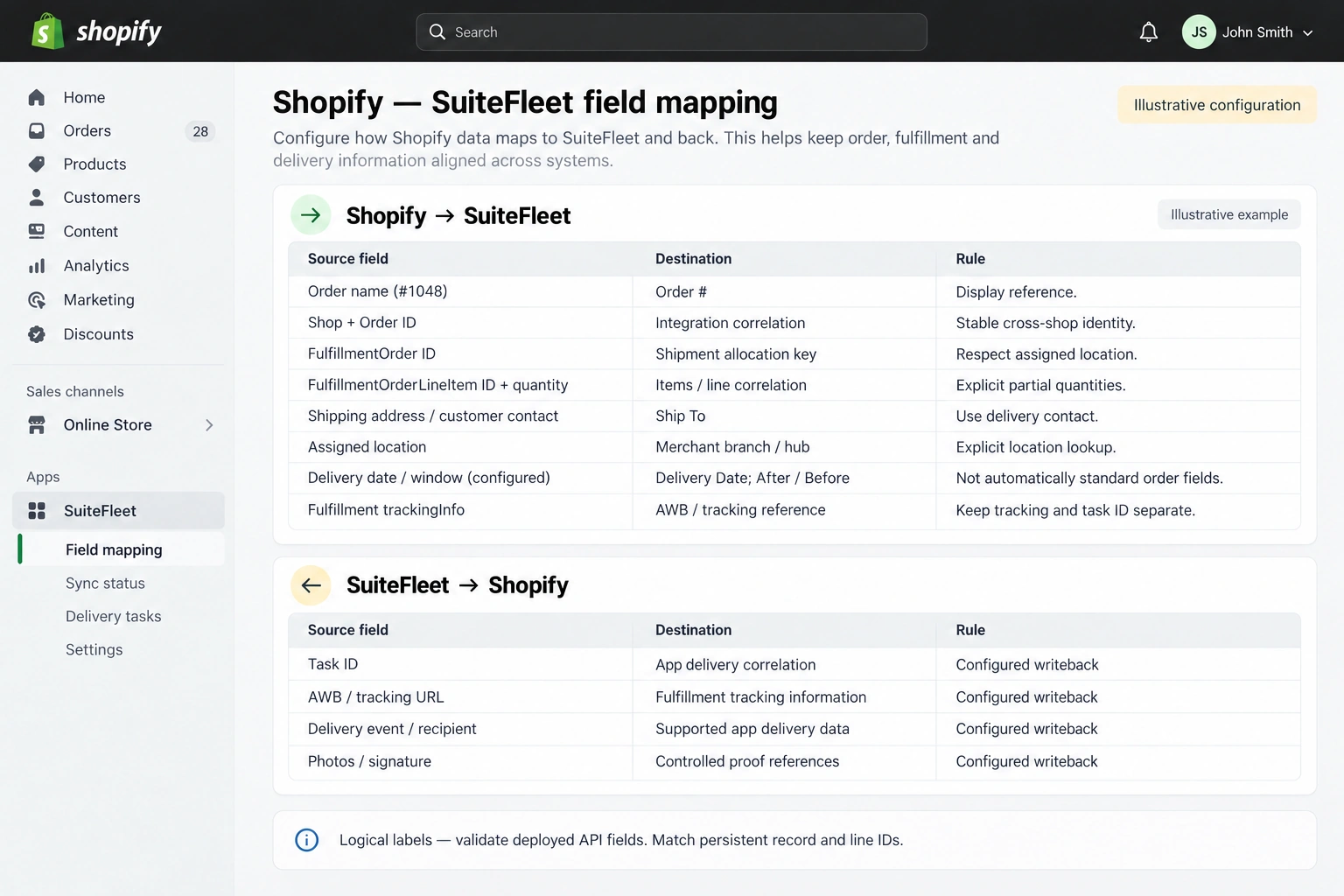
Task: Open Delivery tasks under SuiteFleet
Action: (x=114, y=616)
